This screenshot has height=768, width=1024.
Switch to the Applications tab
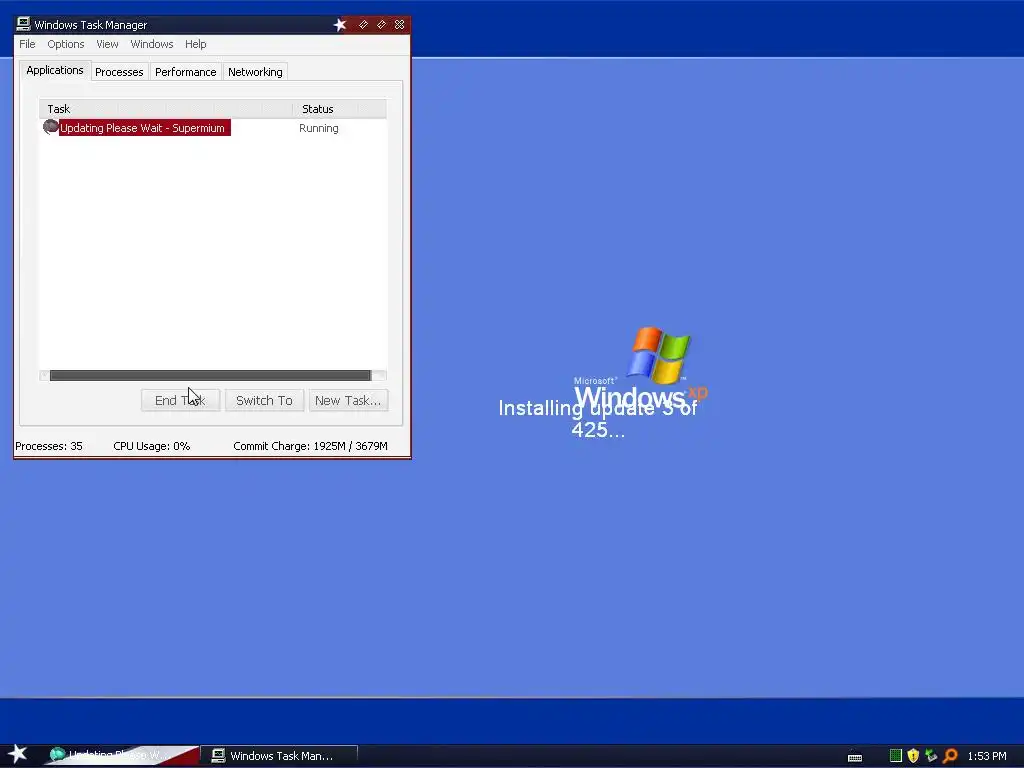point(55,70)
